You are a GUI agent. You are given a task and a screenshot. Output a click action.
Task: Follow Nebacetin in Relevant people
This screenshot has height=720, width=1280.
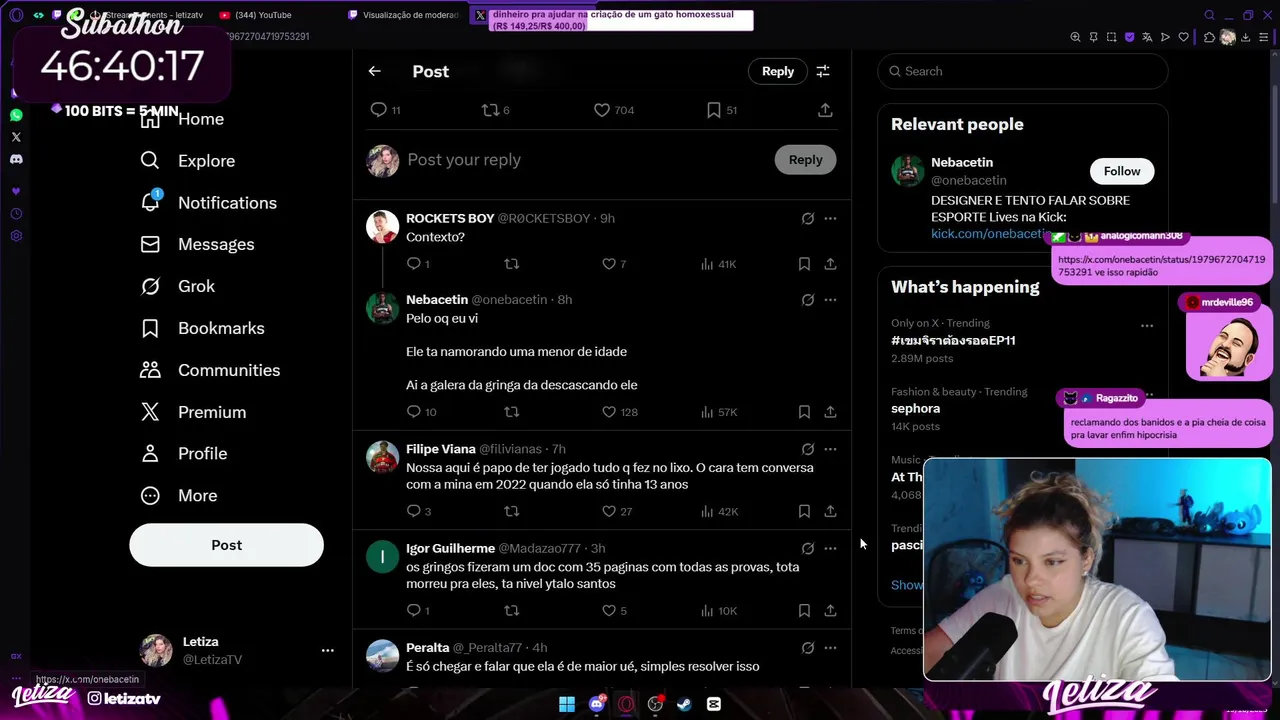click(1122, 171)
